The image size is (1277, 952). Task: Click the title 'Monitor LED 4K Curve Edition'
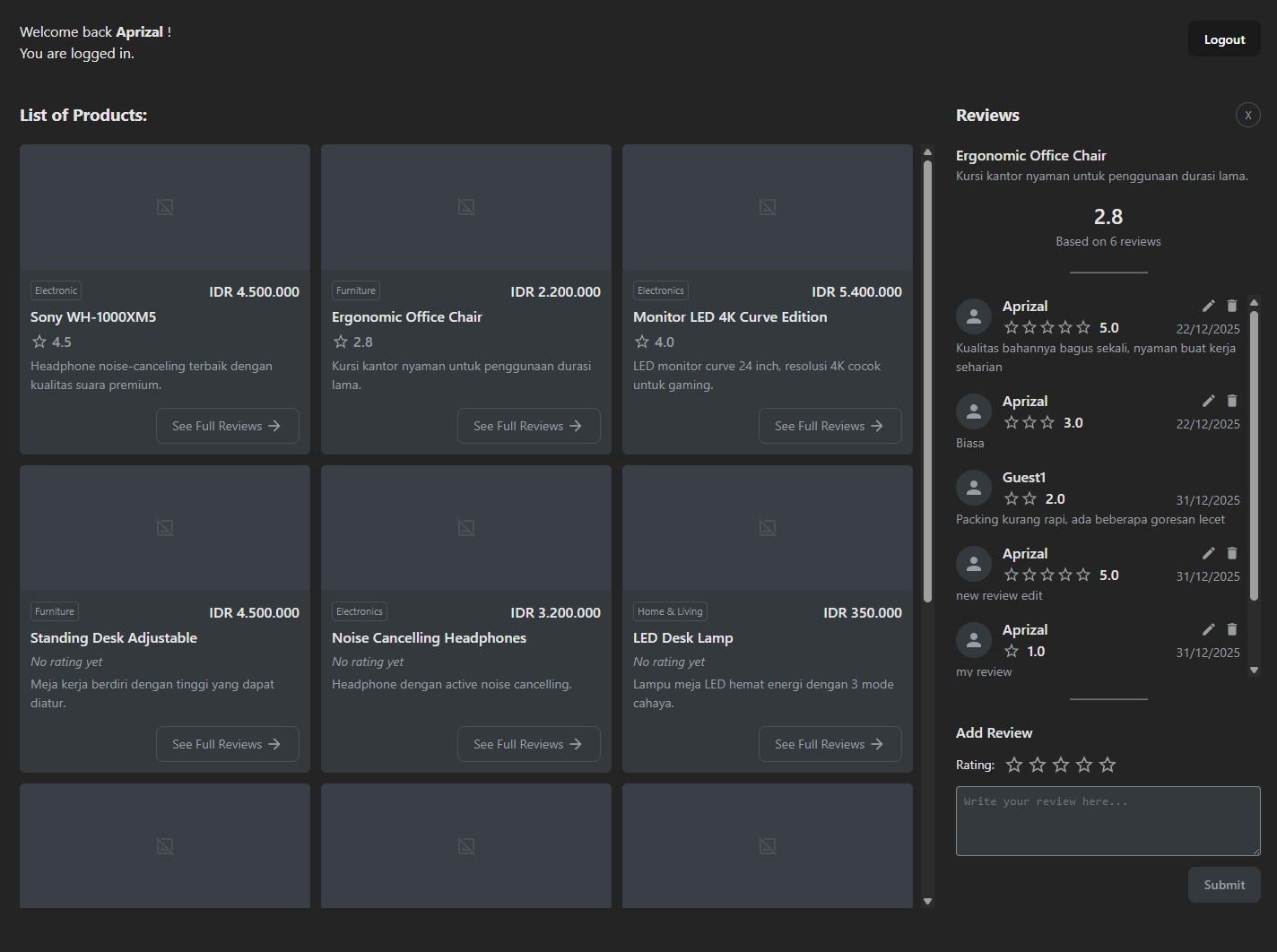coord(730,316)
